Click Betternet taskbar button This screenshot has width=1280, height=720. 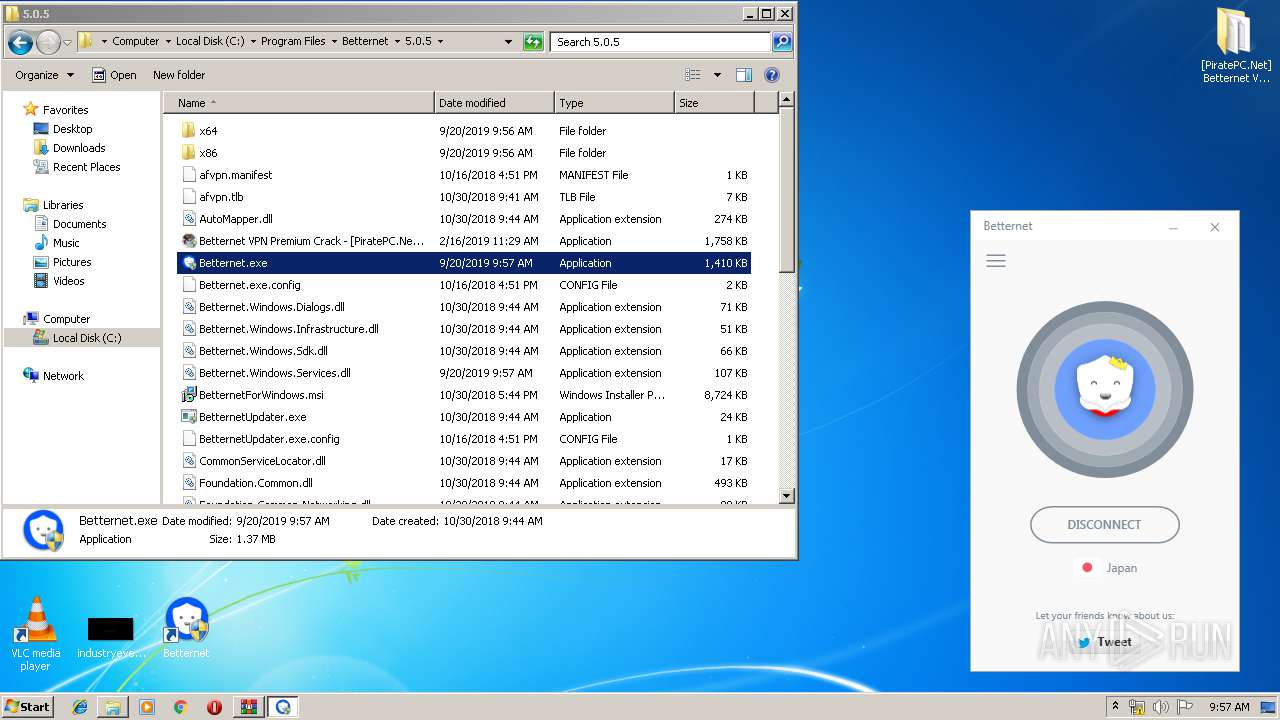click(x=284, y=707)
